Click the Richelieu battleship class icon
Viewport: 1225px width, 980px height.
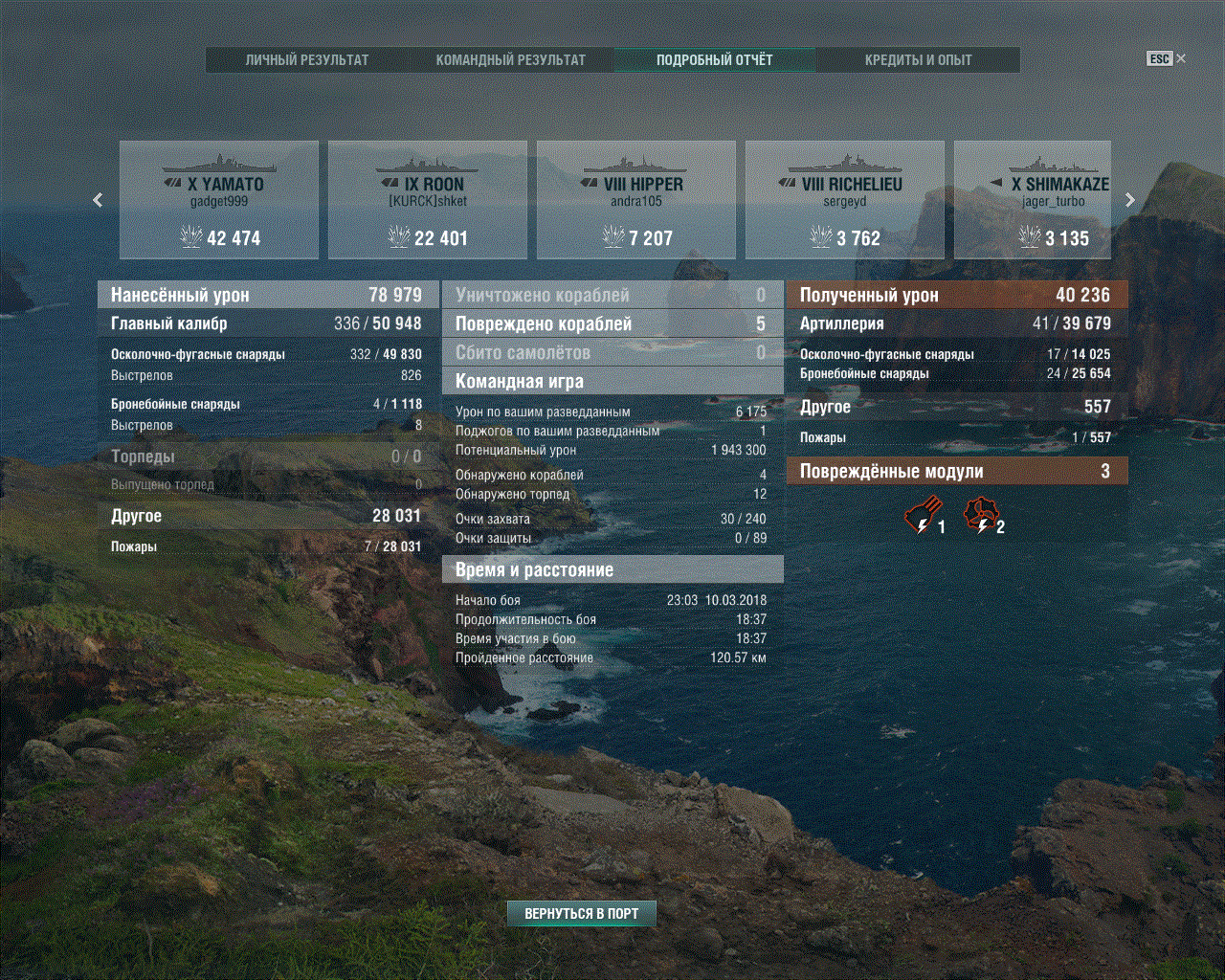pyautogui.click(x=787, y=182)
